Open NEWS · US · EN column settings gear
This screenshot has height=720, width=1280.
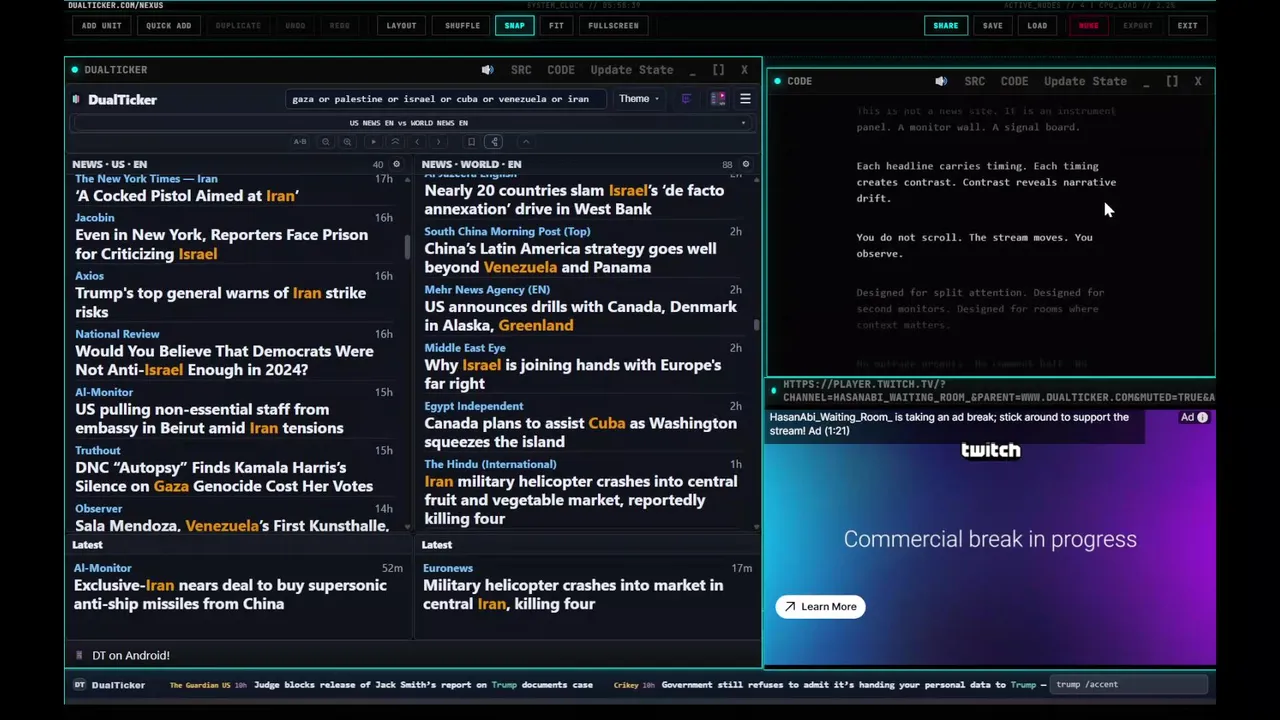pos(396,164)
